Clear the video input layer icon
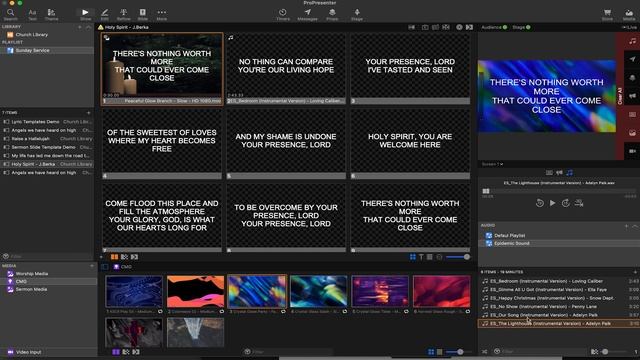Viewport: 640px width, 360px height. click(632, 151)
